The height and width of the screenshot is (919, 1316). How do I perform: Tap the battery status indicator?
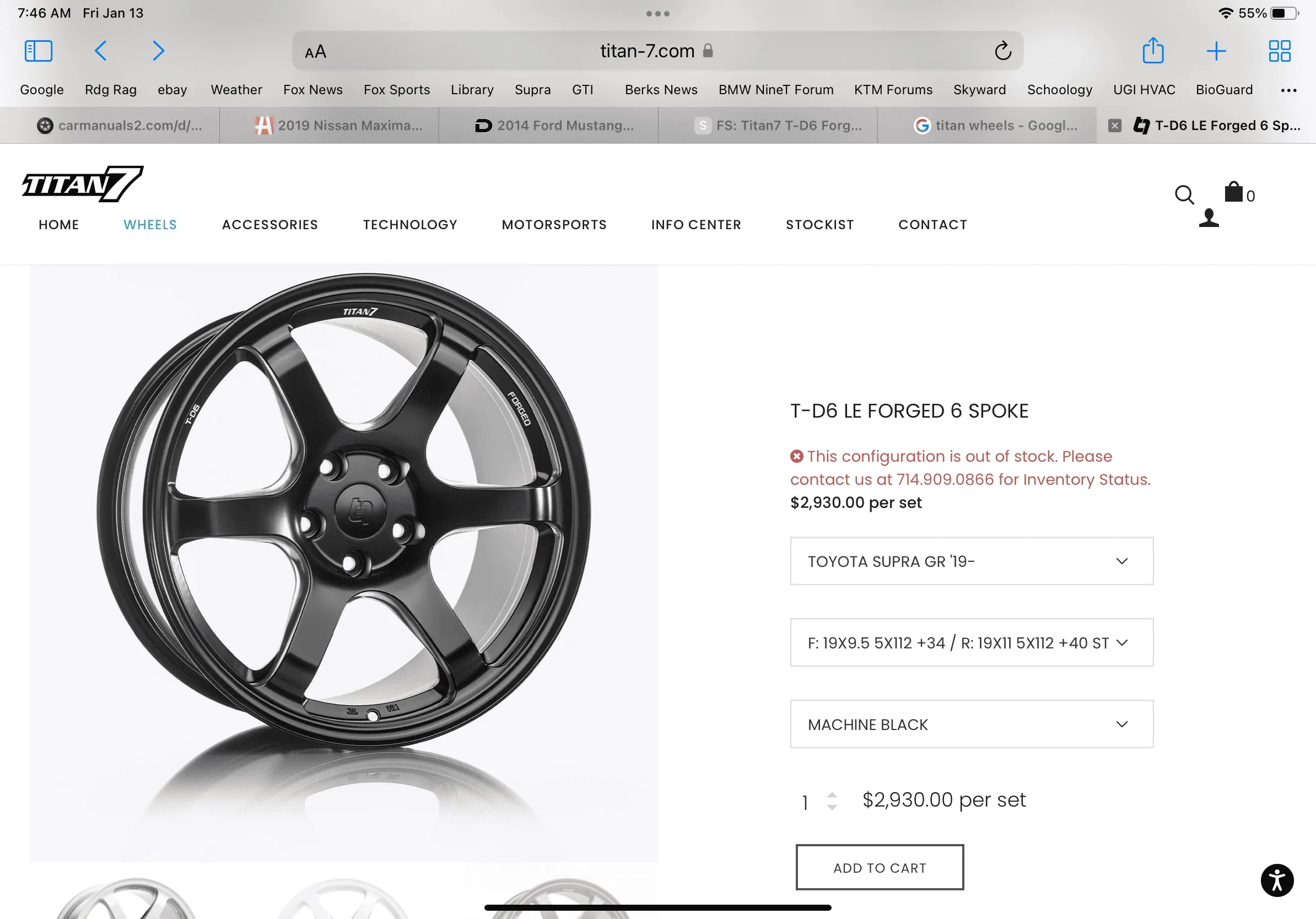pos(1284,13)
